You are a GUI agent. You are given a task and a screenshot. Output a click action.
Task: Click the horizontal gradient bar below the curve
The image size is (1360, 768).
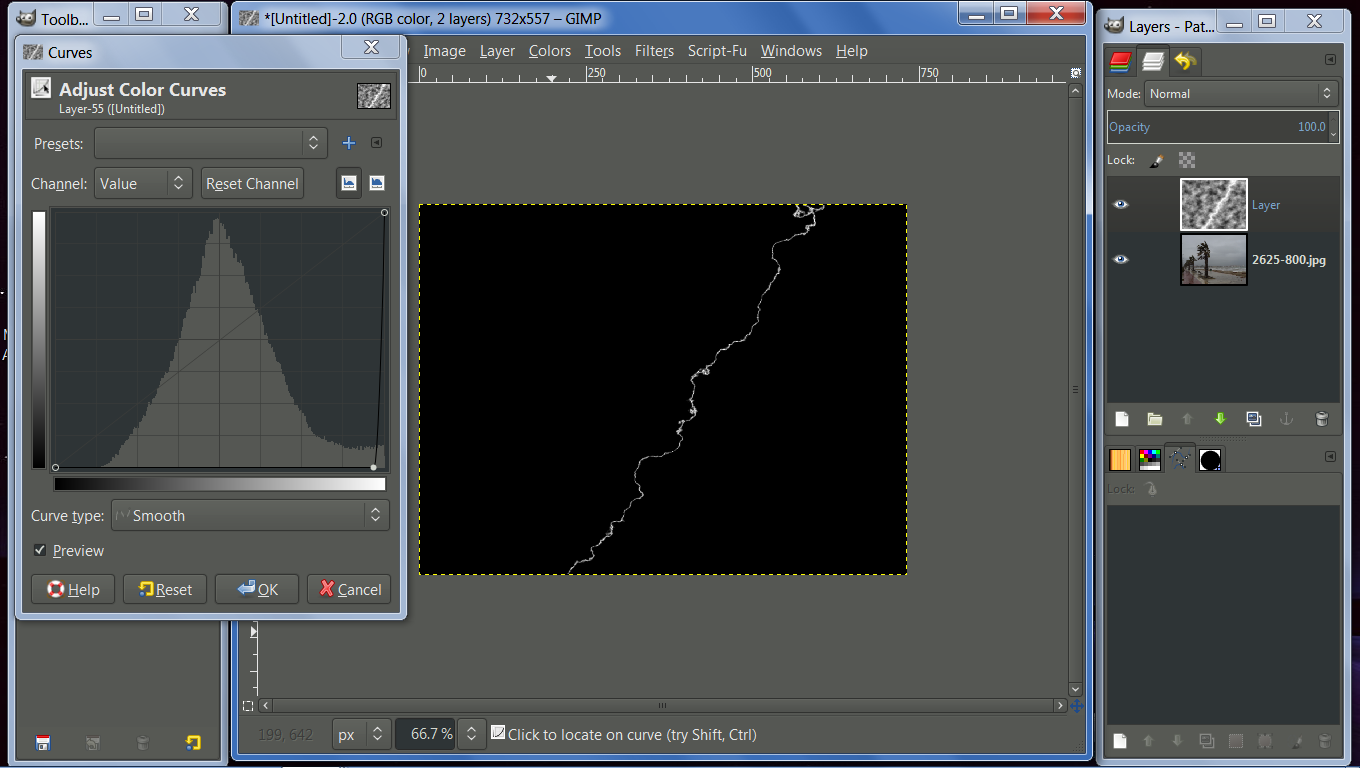pyautogui.click(x=220, y=484)
